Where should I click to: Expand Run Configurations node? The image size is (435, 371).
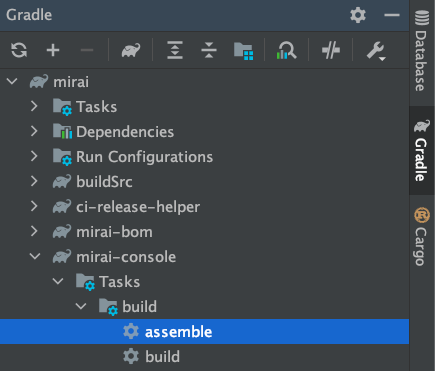[x=34, y=156]
